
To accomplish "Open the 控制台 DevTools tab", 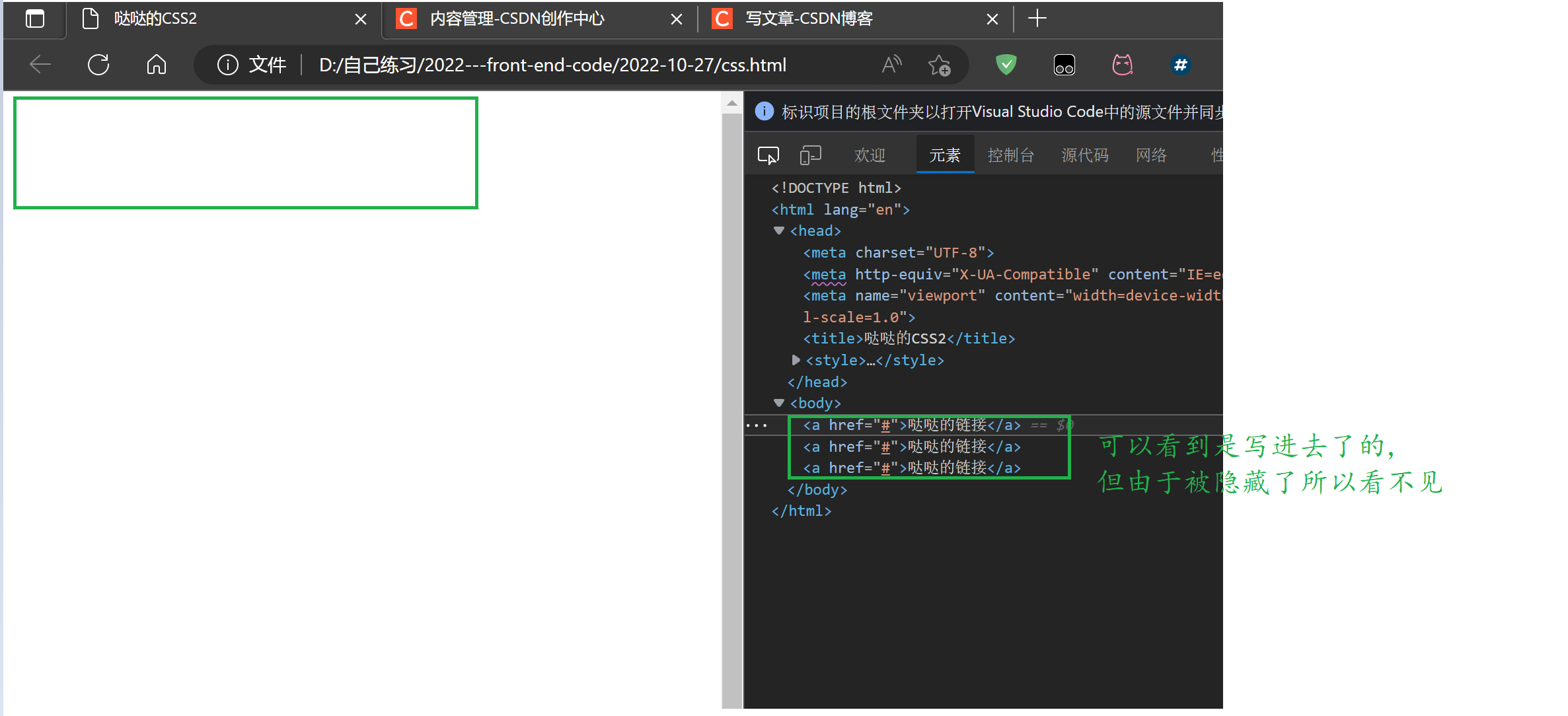I will click(x=1011, y=155).
